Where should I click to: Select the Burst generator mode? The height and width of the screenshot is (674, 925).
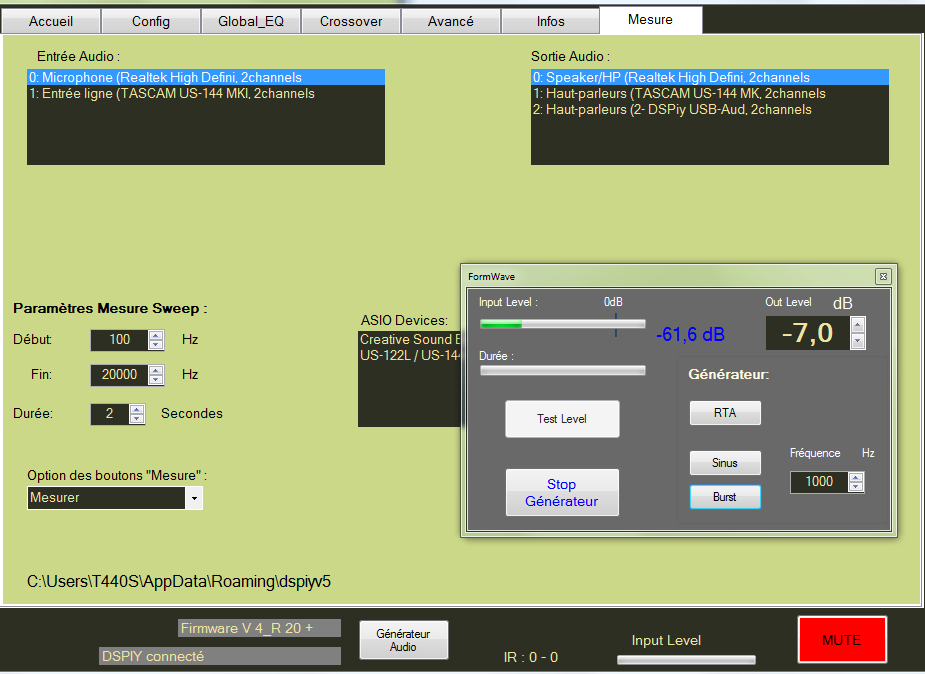pyautogui.click(x=725, y=497)
